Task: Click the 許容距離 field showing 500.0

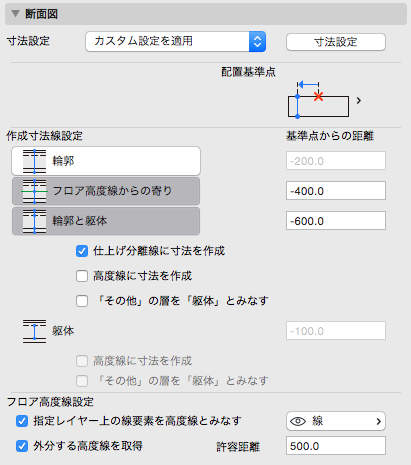Action: 336,446
